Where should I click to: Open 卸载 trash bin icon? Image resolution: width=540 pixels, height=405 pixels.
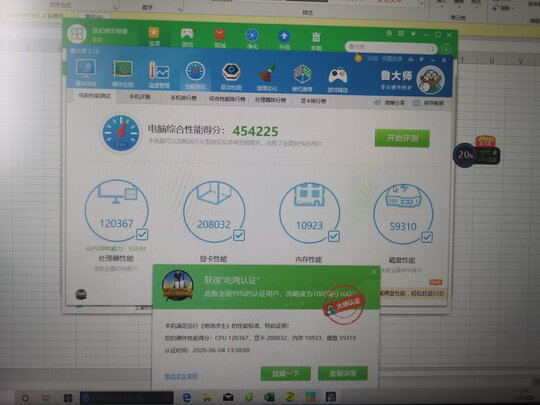[x=316, y=37]
